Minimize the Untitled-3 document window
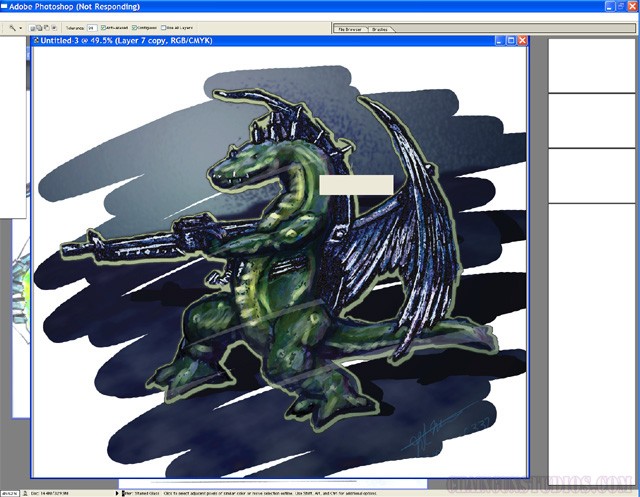Screen dimensions: 640x497 [498, 42]
